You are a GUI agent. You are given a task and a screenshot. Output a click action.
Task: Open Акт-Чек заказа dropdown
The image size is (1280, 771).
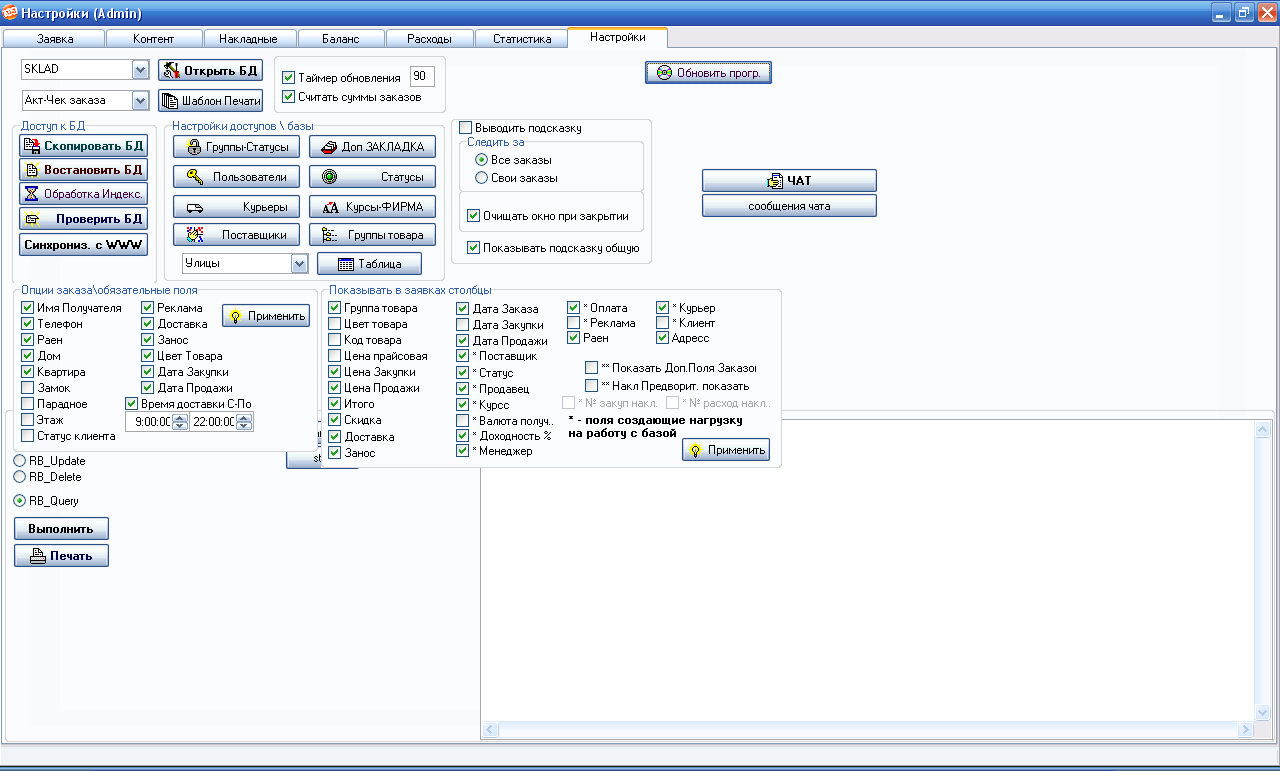(140, 101)
